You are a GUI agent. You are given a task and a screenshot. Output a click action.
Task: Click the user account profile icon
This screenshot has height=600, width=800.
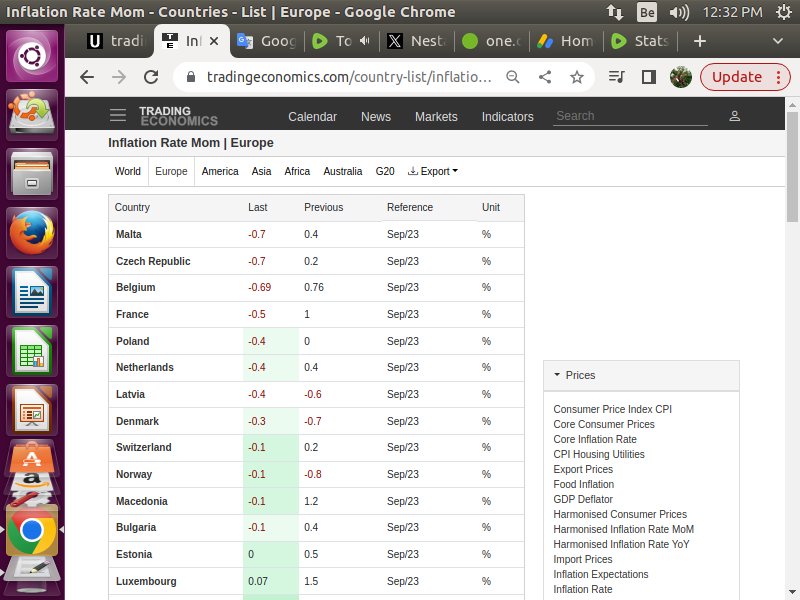735,116
